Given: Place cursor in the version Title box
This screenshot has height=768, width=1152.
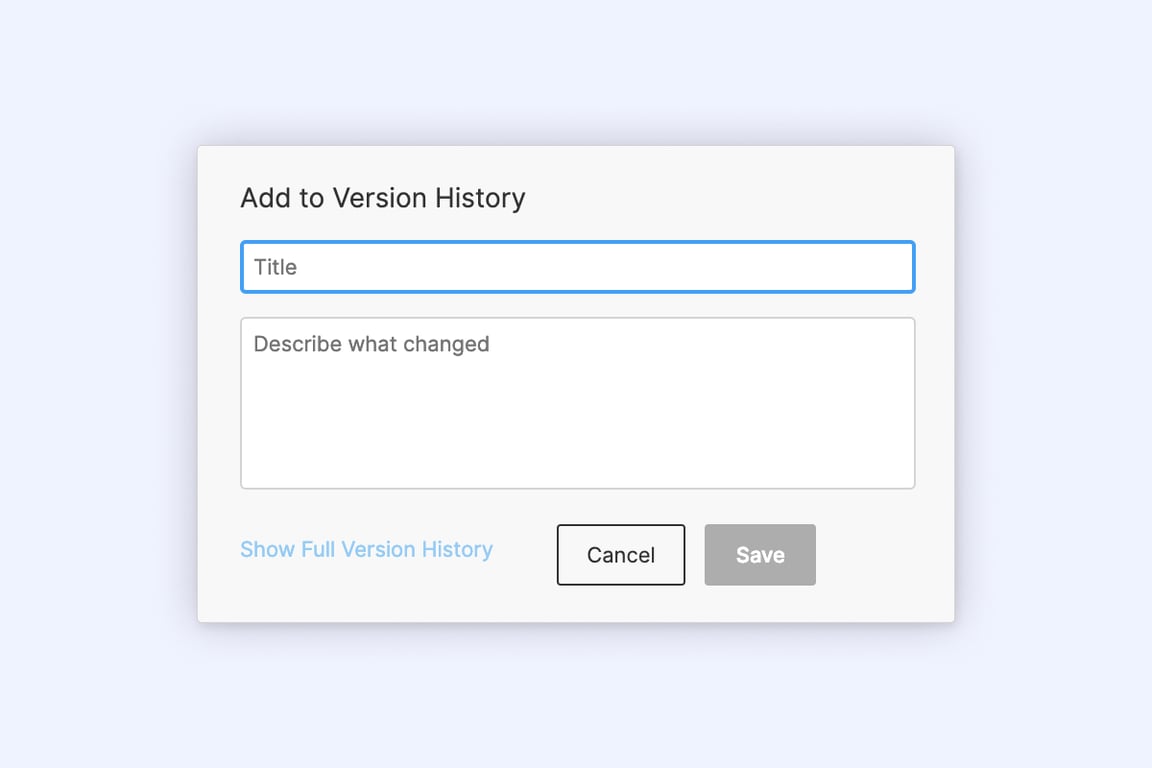Looking at the screenshot, I should (x=577, y=267).
